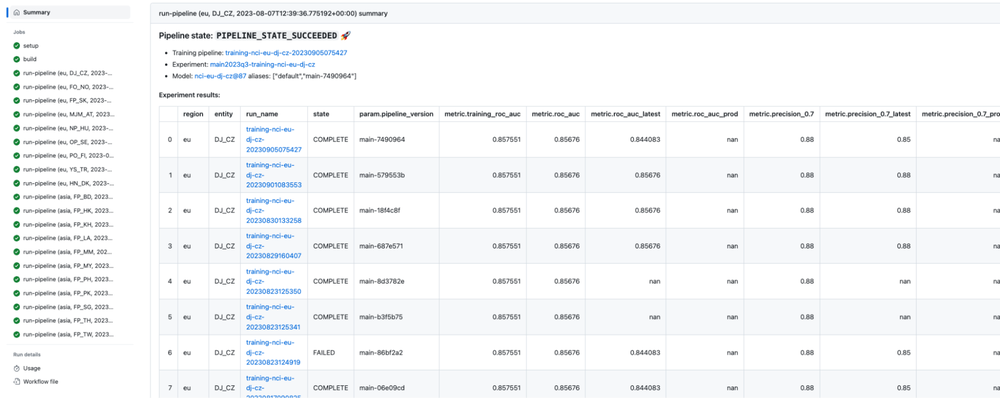
Task: Open training pipeline training-nci-eu-dj-cz-20230905075427 link
Action: click(x=286, y=53)
